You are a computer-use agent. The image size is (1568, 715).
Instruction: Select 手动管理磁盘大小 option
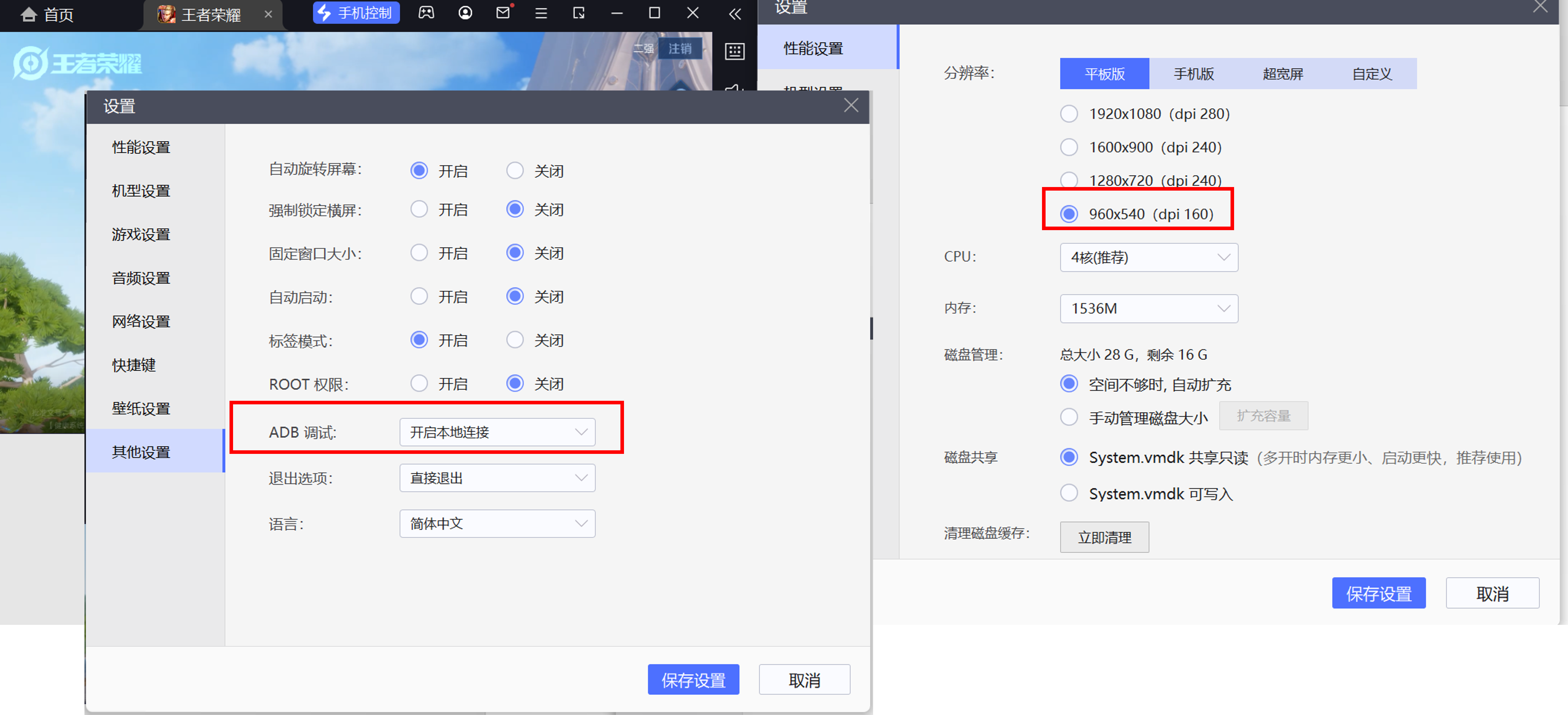click(x=1069, y=418)
